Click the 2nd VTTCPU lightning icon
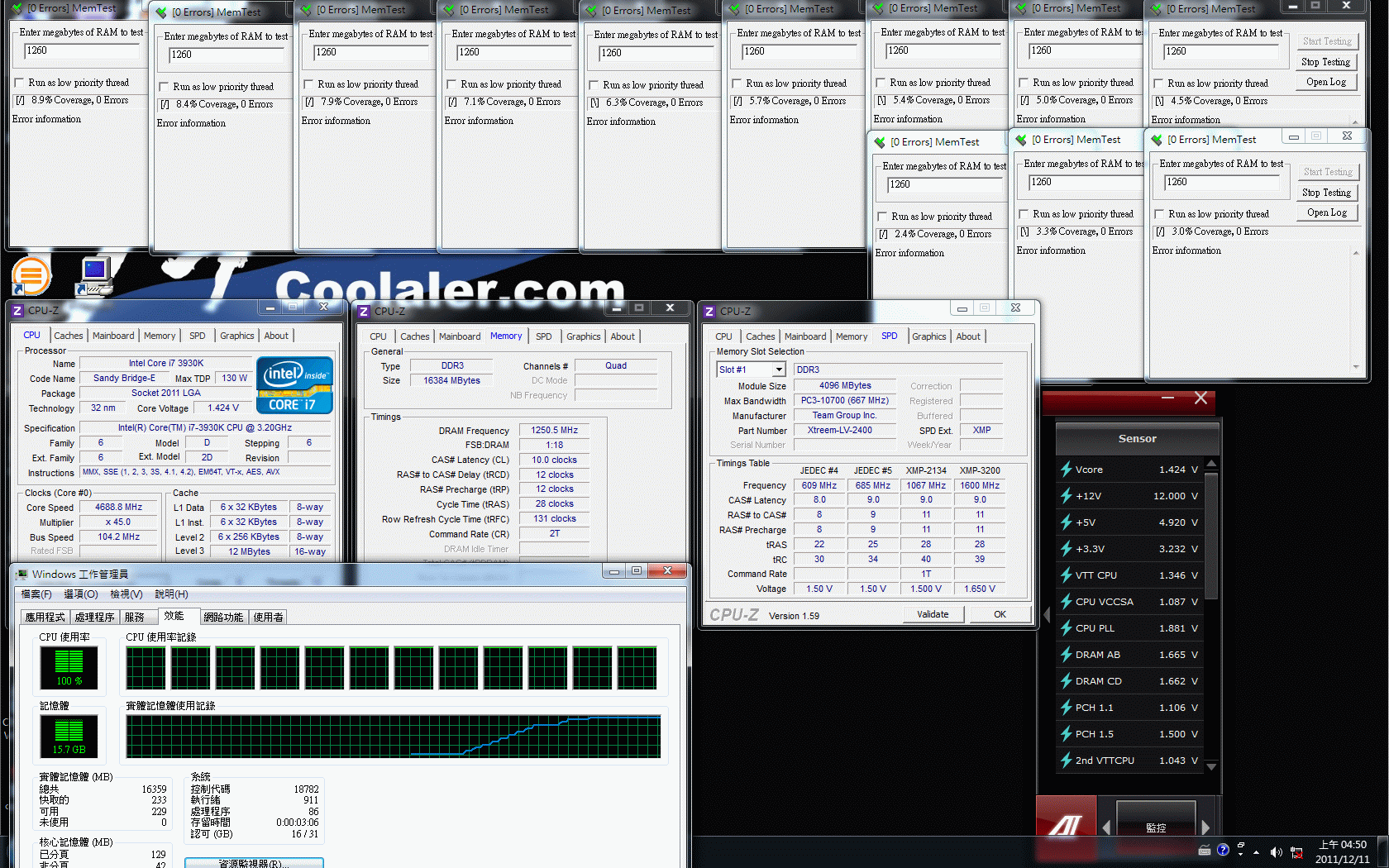 (x=1067, y=761)
